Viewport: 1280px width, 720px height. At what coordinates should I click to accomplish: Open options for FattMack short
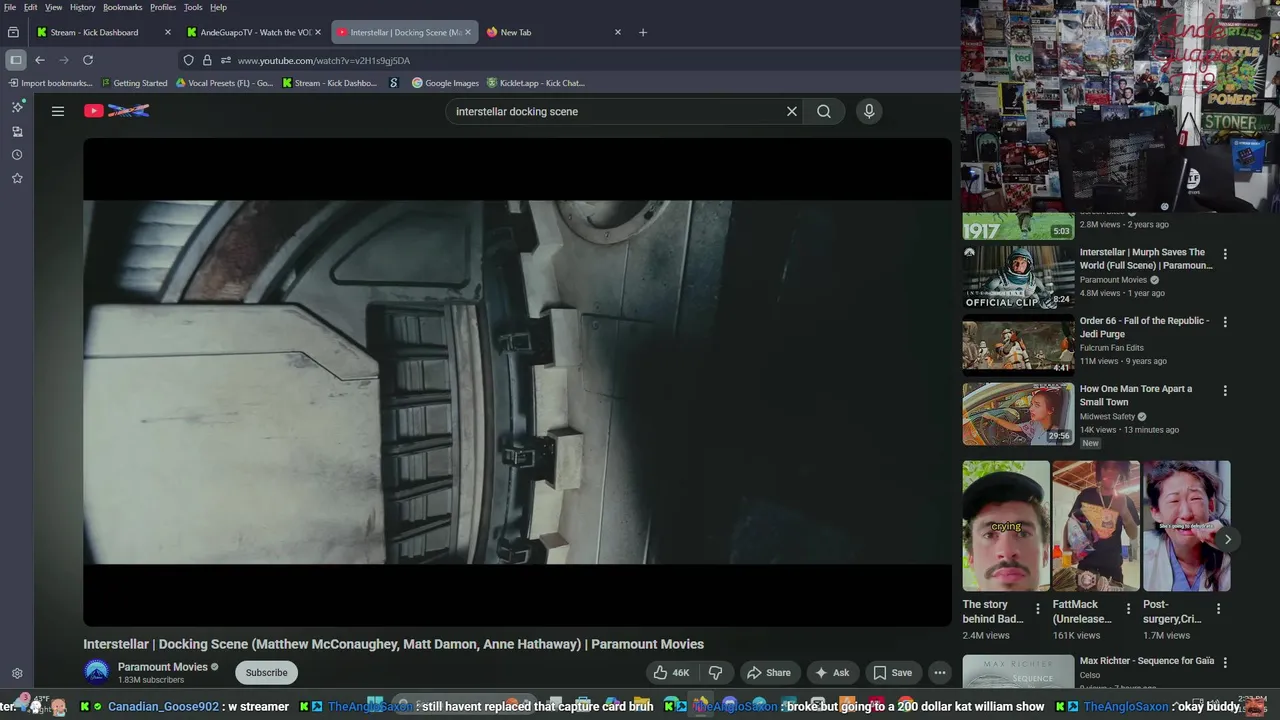click(1128, 608)
